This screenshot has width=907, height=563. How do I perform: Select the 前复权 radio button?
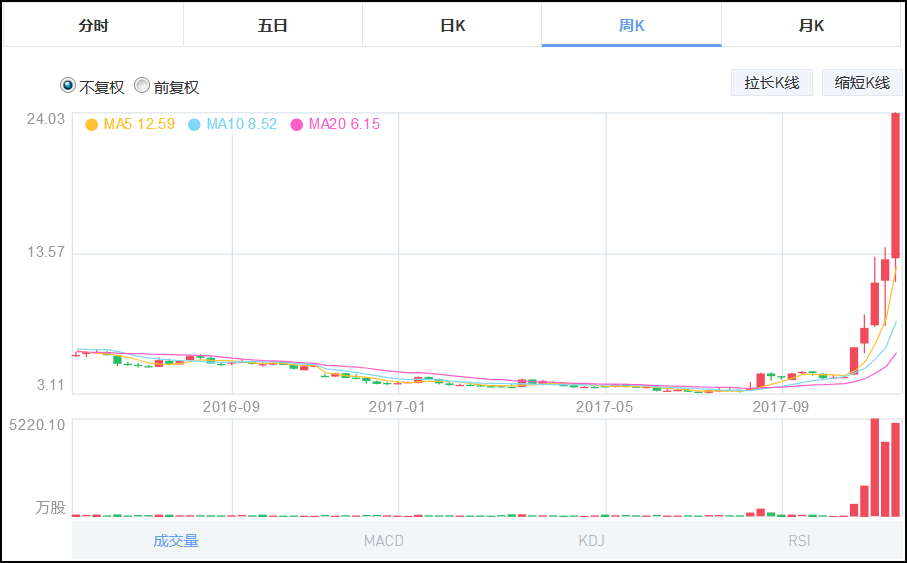pos(142,86)
